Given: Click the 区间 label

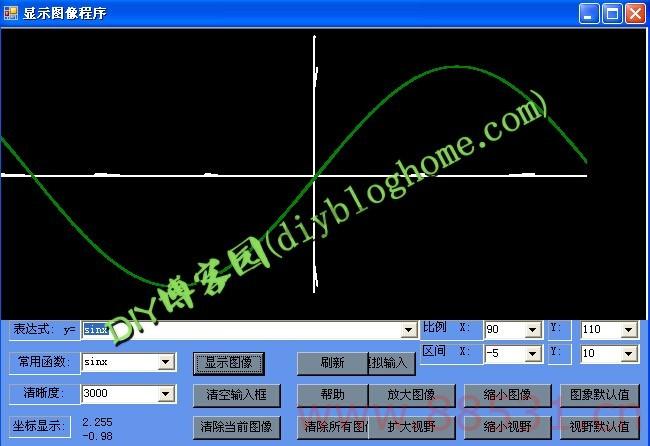Looking at the screenshot, I should [x=434, y=351].
